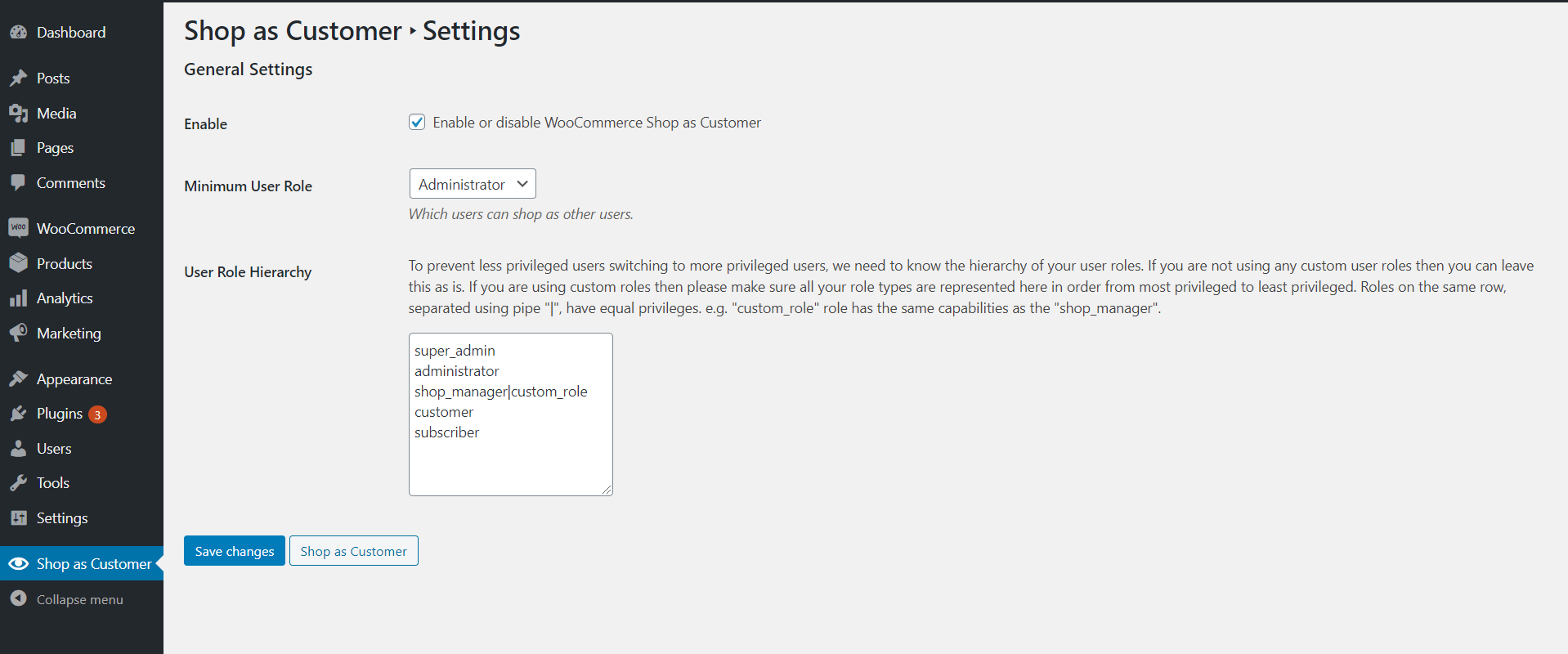Viewport: 1568px width, 654px height.
Task: Open the Minimum User Role dropdown
Action: pos(473,184)
